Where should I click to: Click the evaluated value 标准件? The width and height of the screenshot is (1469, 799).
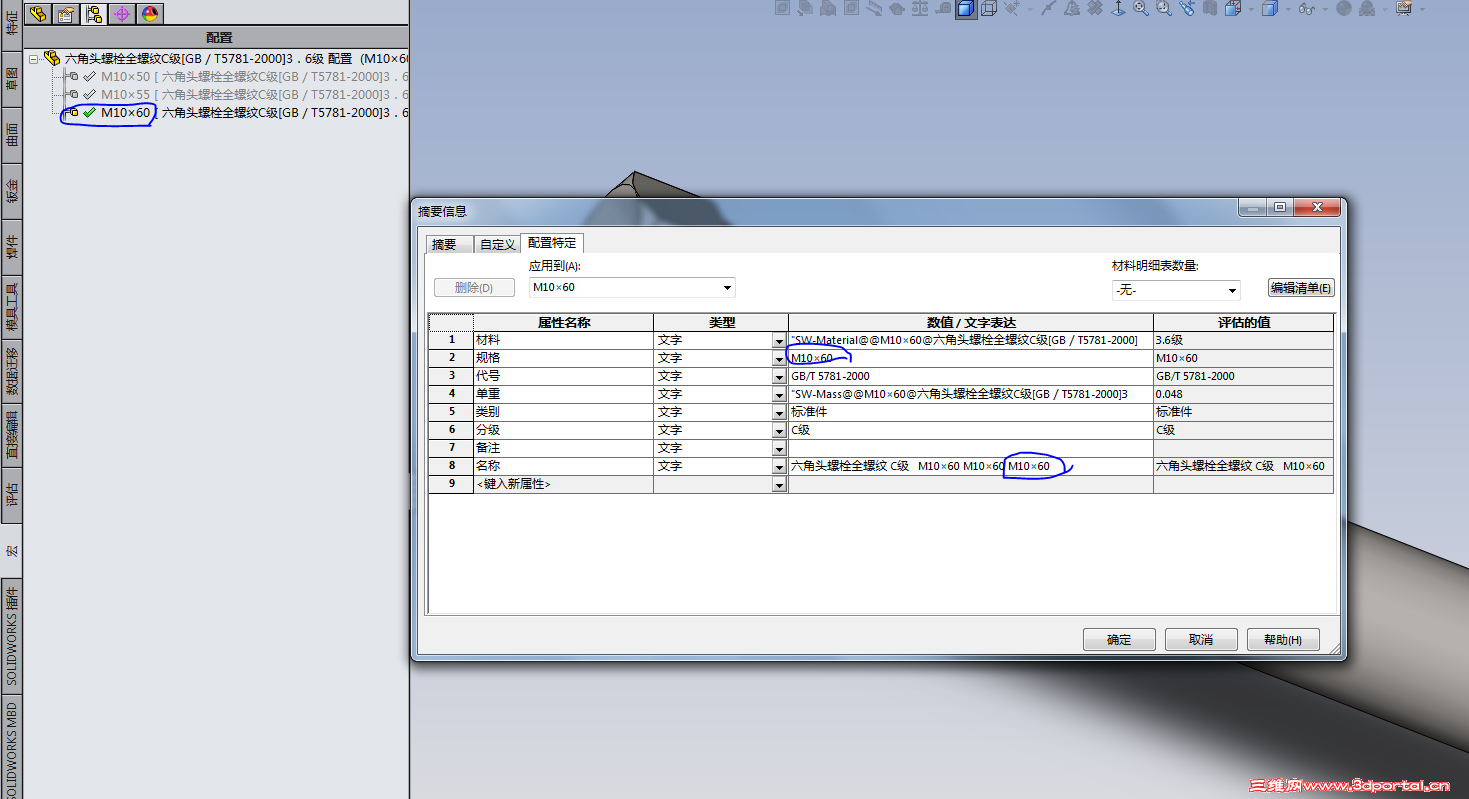pyautogui.click(x=1243, y=412)
